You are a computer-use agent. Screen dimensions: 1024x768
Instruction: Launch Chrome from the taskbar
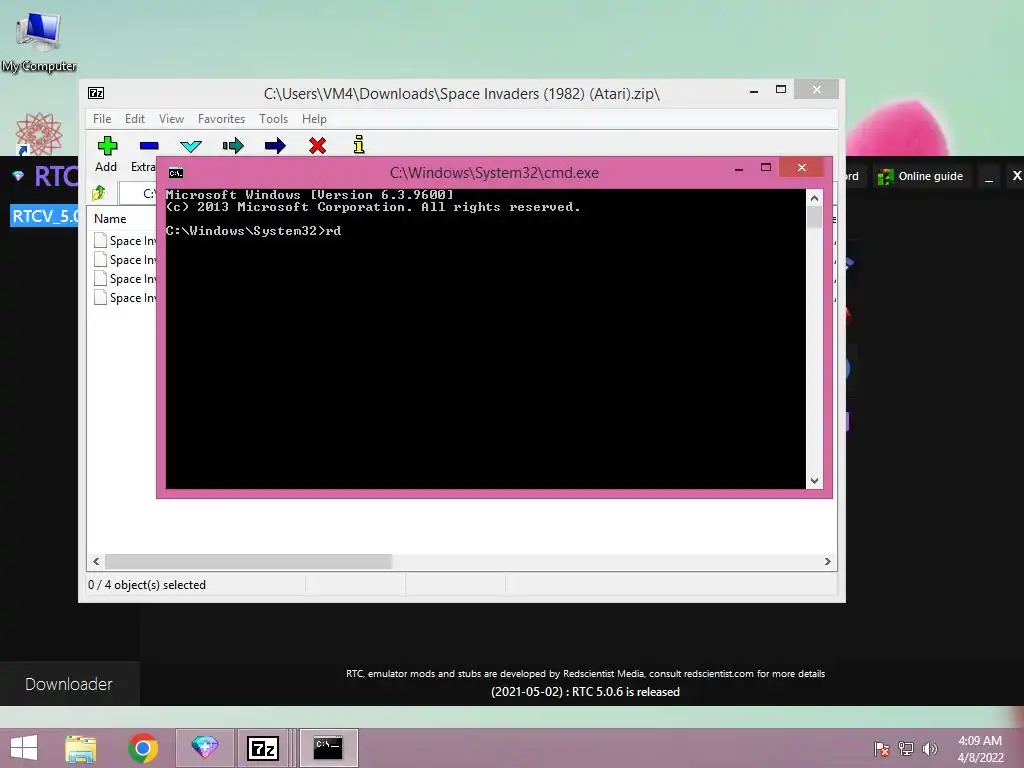coord(143,748)
